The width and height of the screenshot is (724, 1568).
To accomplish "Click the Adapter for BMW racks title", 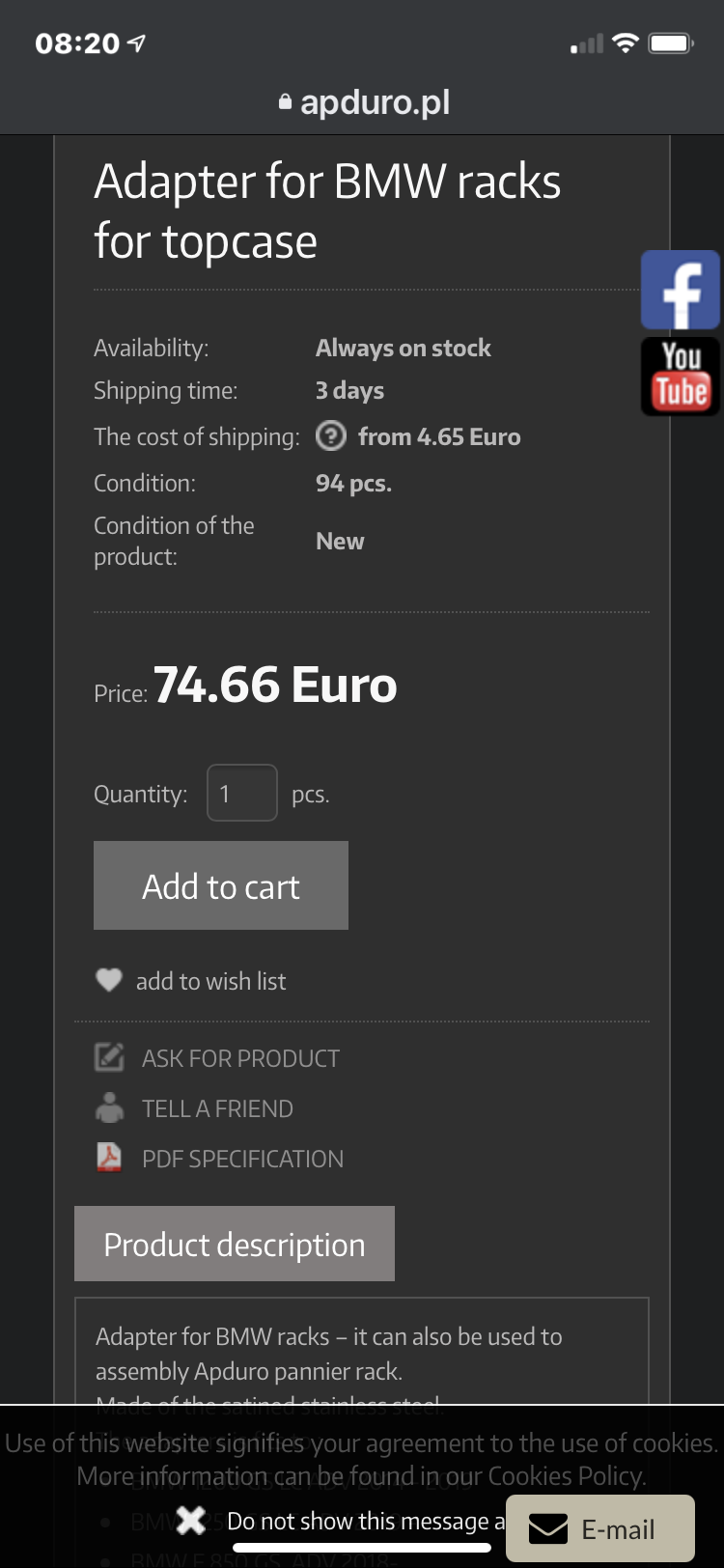I will pyautogui.click(x=327, y=210).
